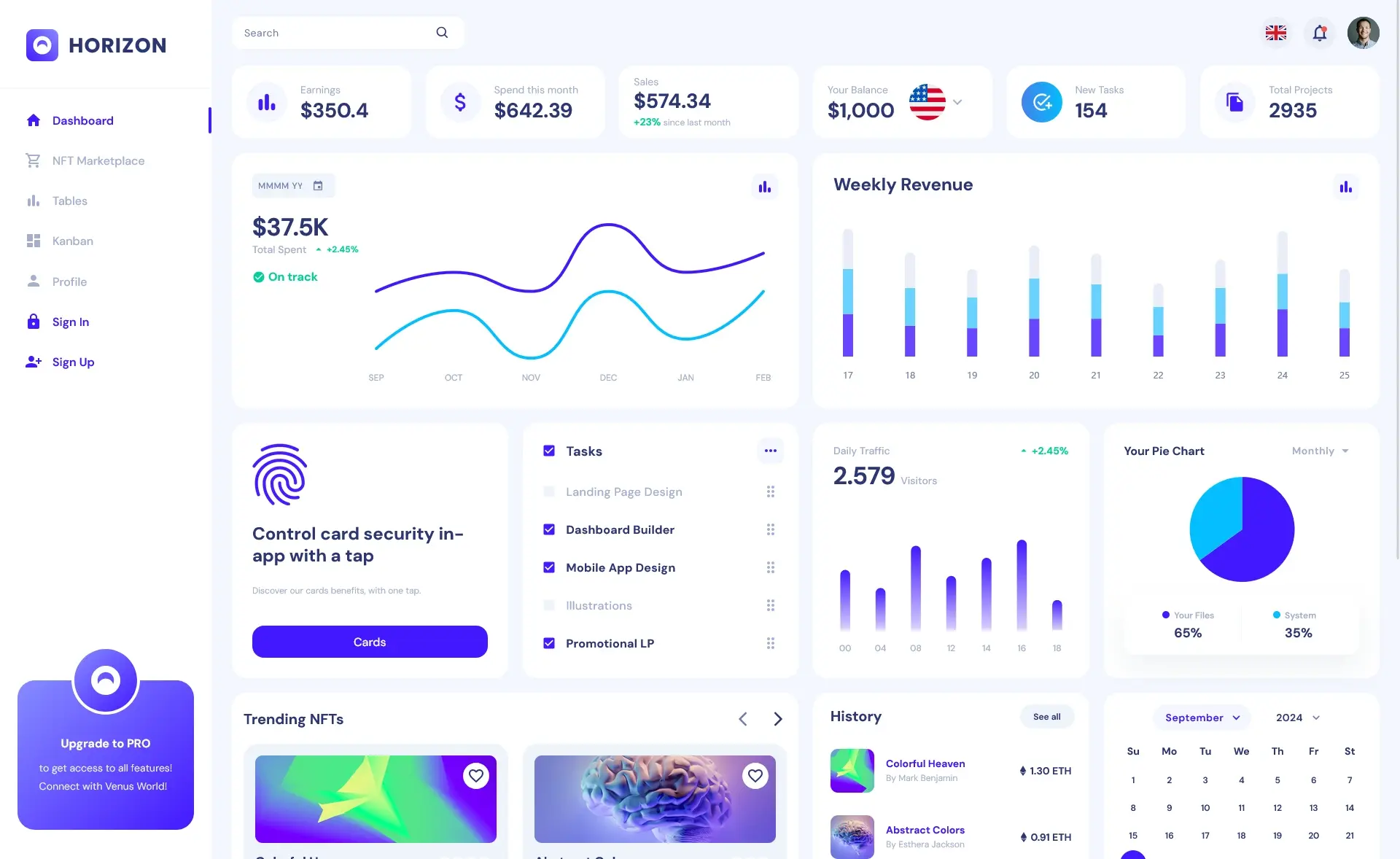Click the Cards button
Viewport: 1400px width, 859px height.
369,641
